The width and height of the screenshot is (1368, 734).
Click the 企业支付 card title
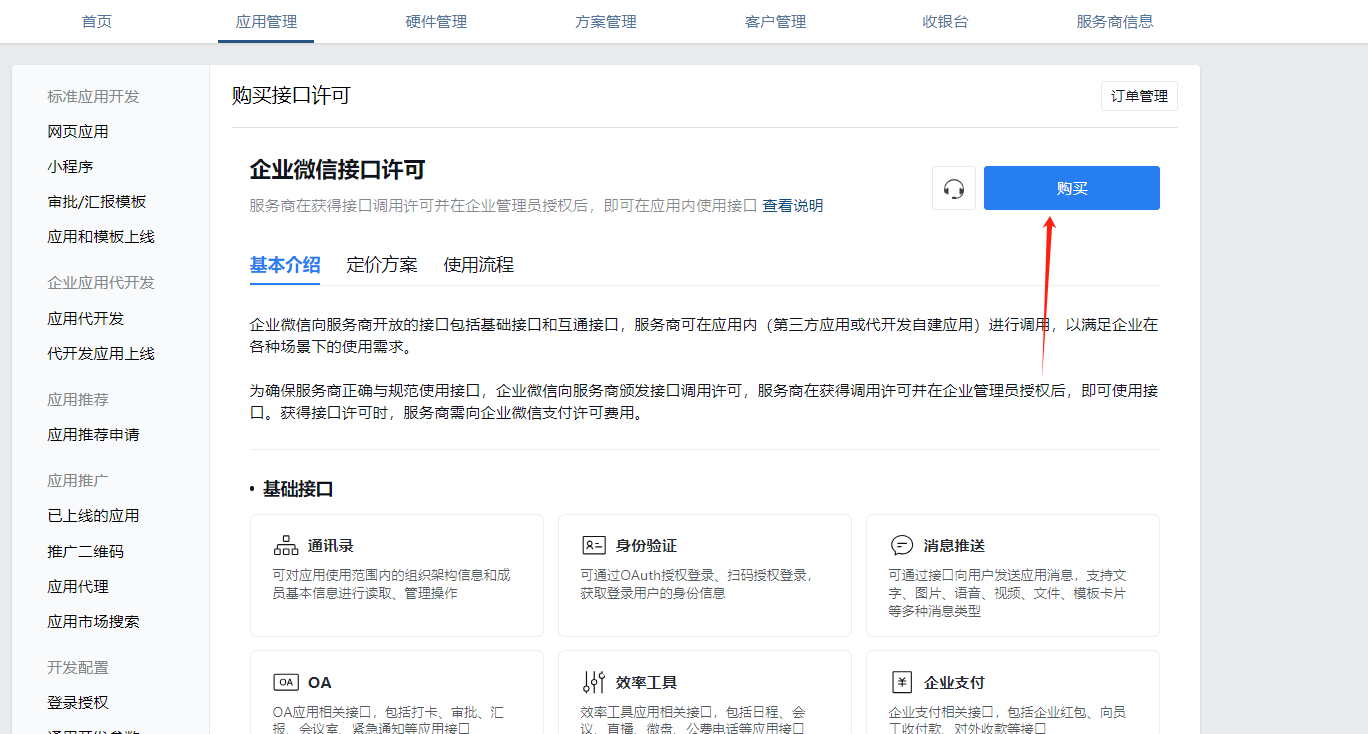954,683
